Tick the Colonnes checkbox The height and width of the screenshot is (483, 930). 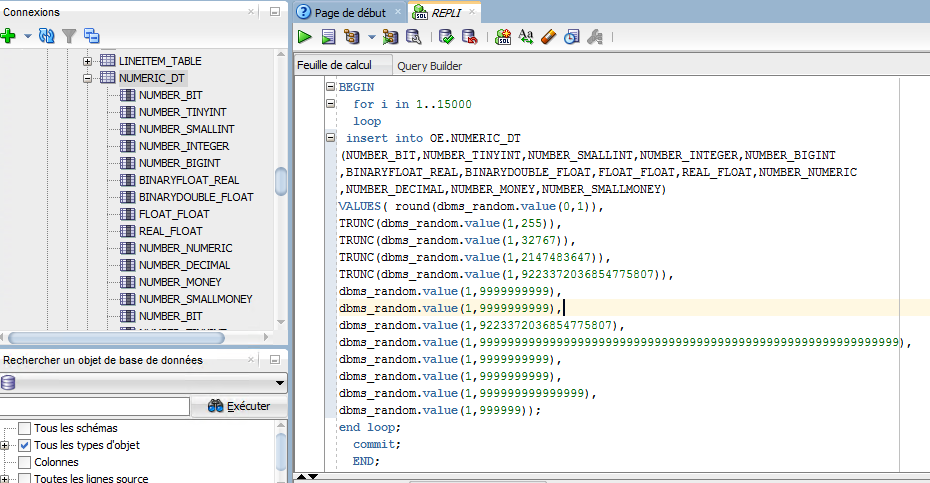click(24, 462)
